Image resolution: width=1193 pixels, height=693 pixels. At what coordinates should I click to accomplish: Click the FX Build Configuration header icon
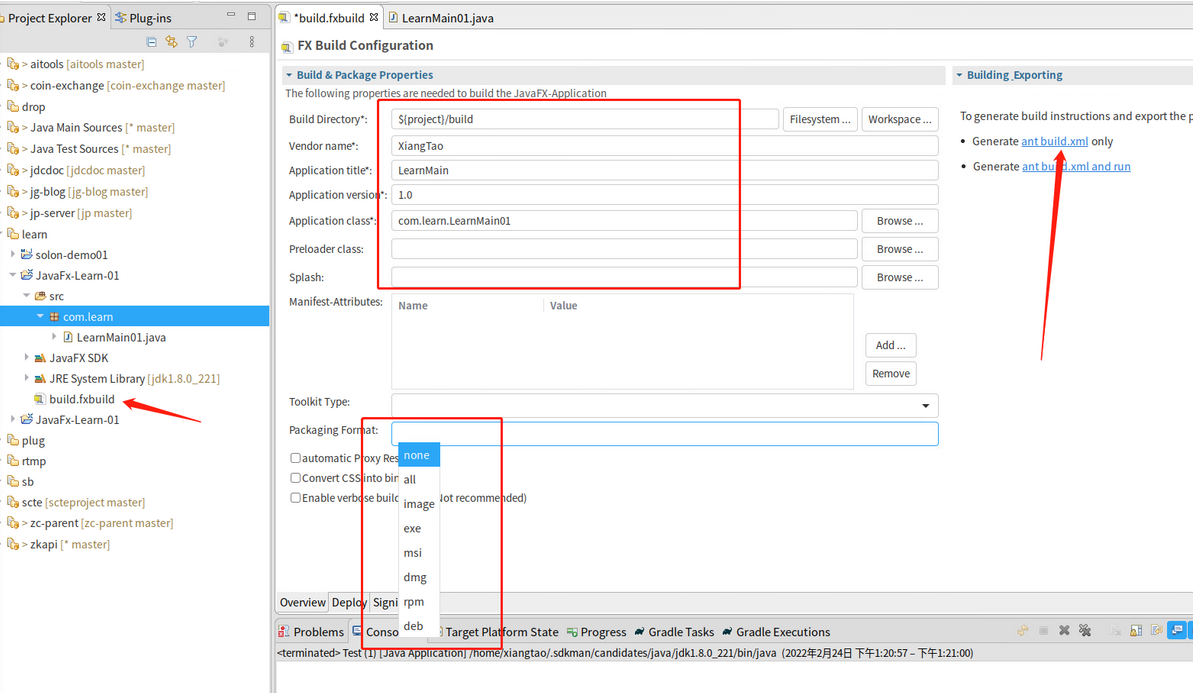click(287, 46)
